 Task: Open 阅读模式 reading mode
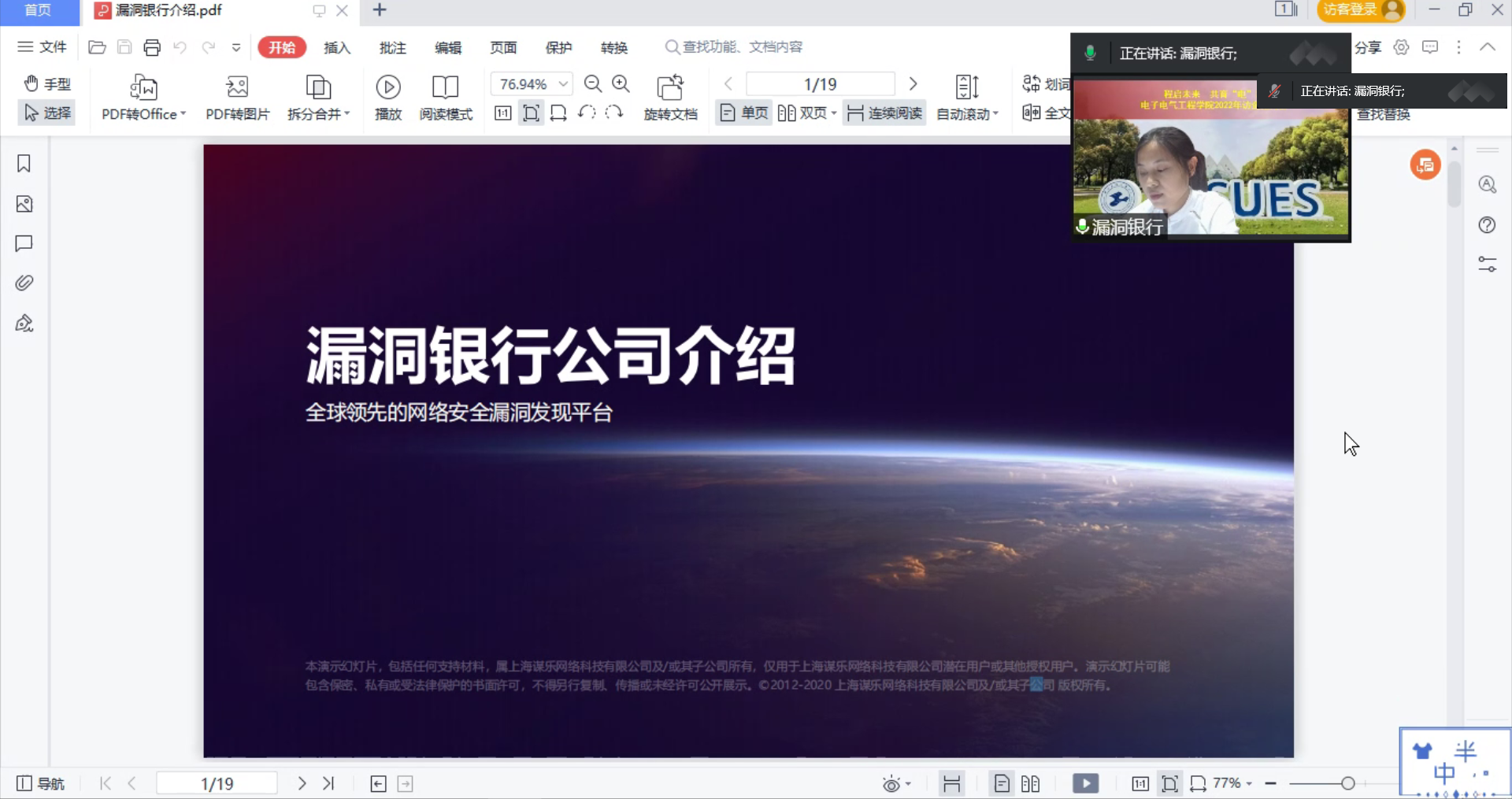(445, 87)
